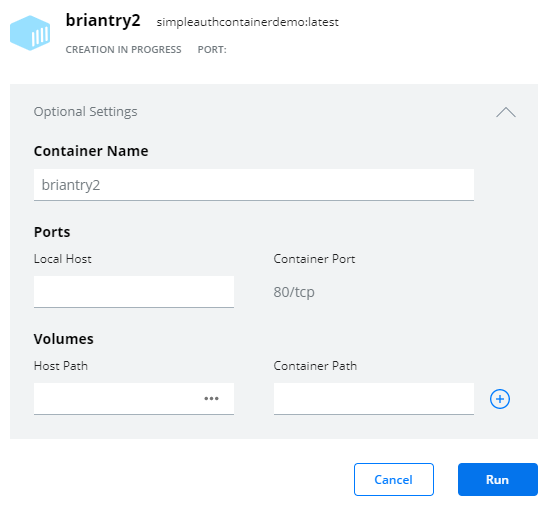
Task: Click the Local Host label
Action: 63,259
